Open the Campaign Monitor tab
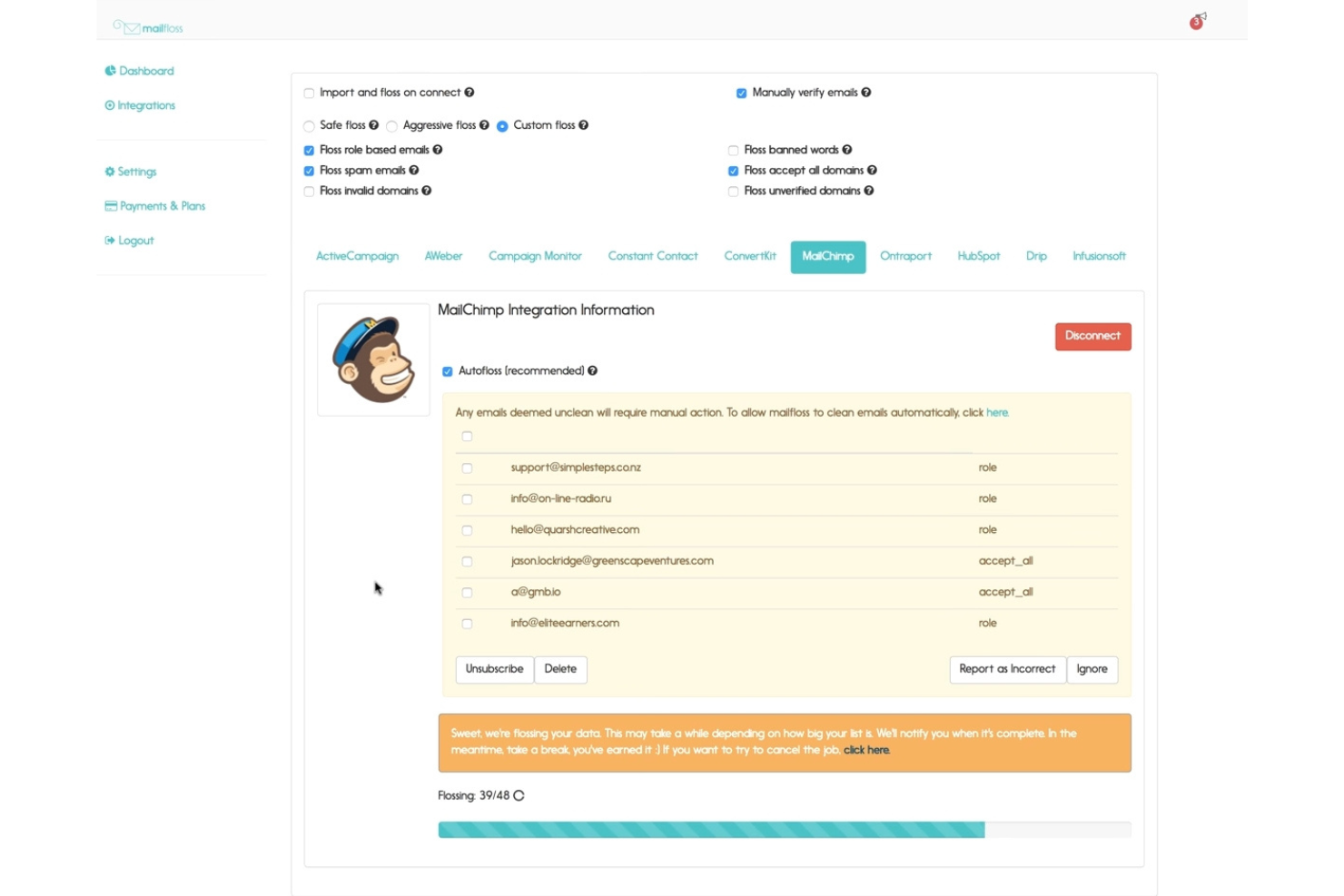This screenshot has width=1344, height=896. [535, 257]
